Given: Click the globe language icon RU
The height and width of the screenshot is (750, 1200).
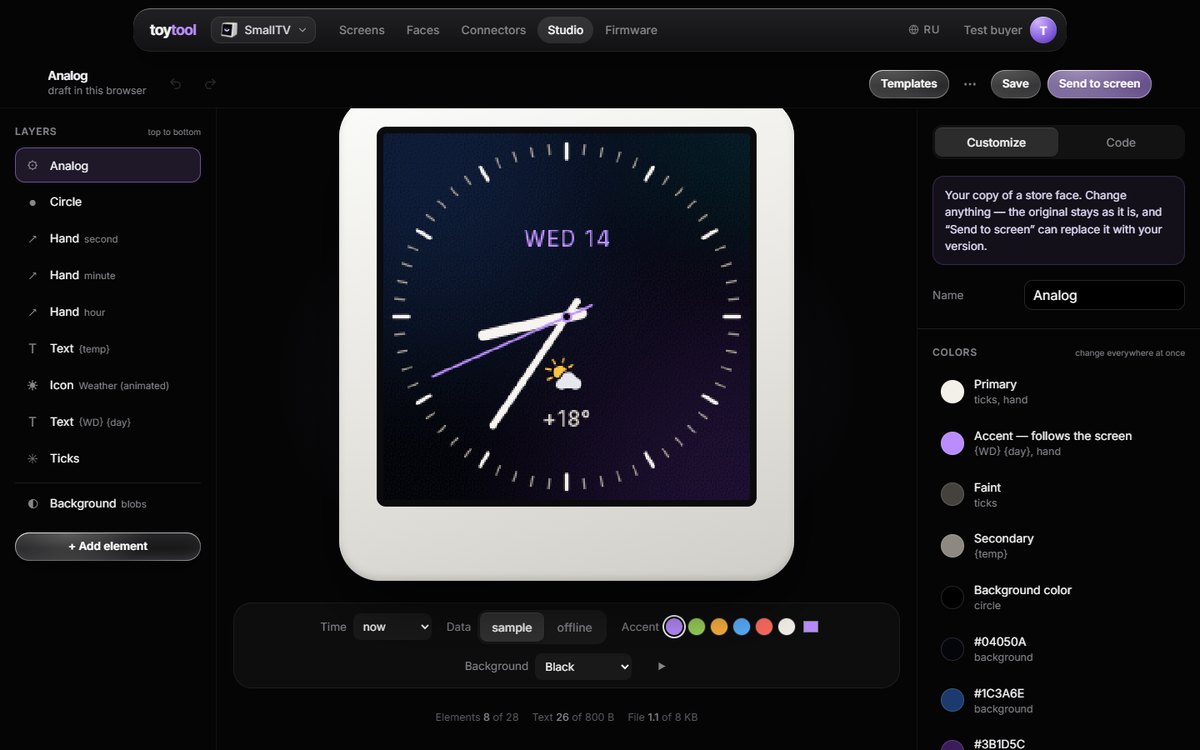Looking at the screenshot, I should pos(924,30).
